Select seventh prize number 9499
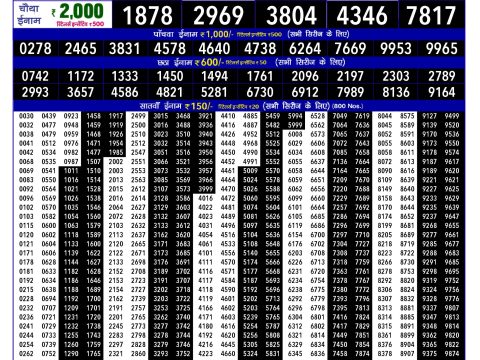This screenshot has height=360, width=480. pyautogui.click(x=452, y=116)
